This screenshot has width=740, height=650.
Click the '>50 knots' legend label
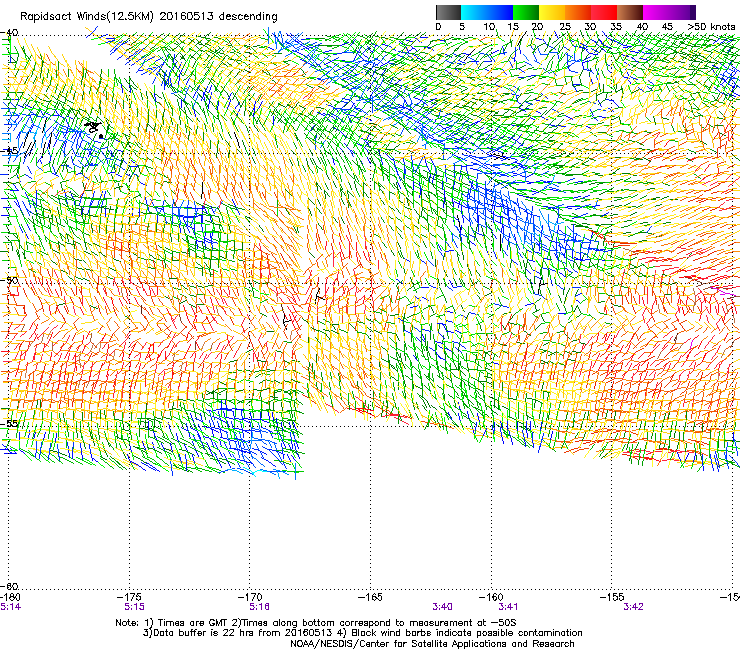click(x=712, y=27)
